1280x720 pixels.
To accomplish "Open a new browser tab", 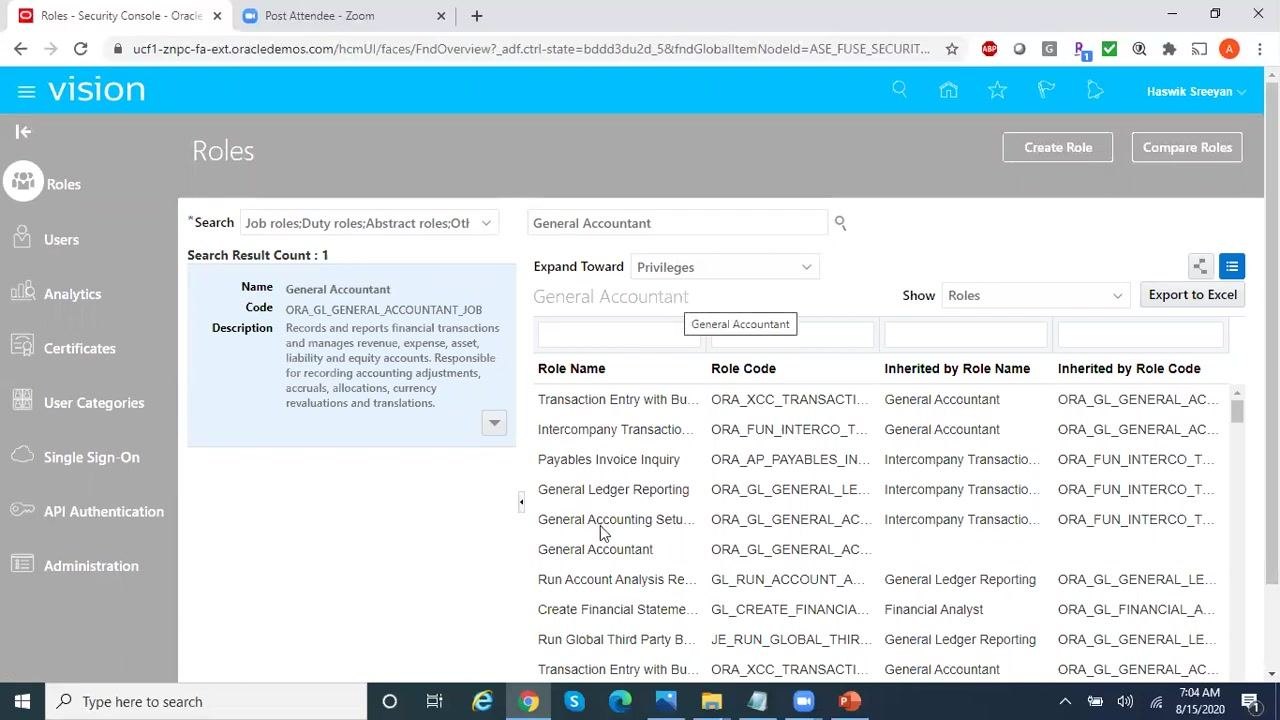I will (477, 15).
